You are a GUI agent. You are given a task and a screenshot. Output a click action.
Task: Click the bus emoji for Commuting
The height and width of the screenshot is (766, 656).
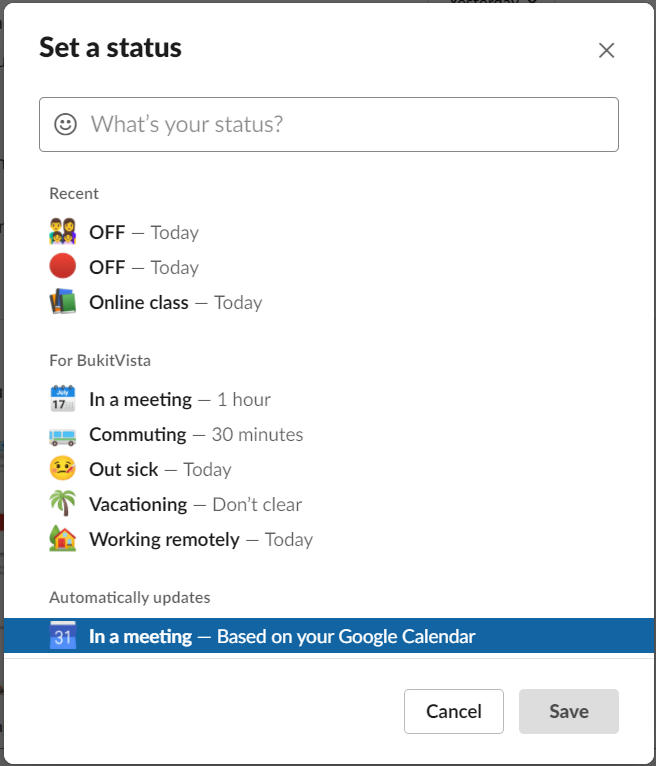pos(63,436)
